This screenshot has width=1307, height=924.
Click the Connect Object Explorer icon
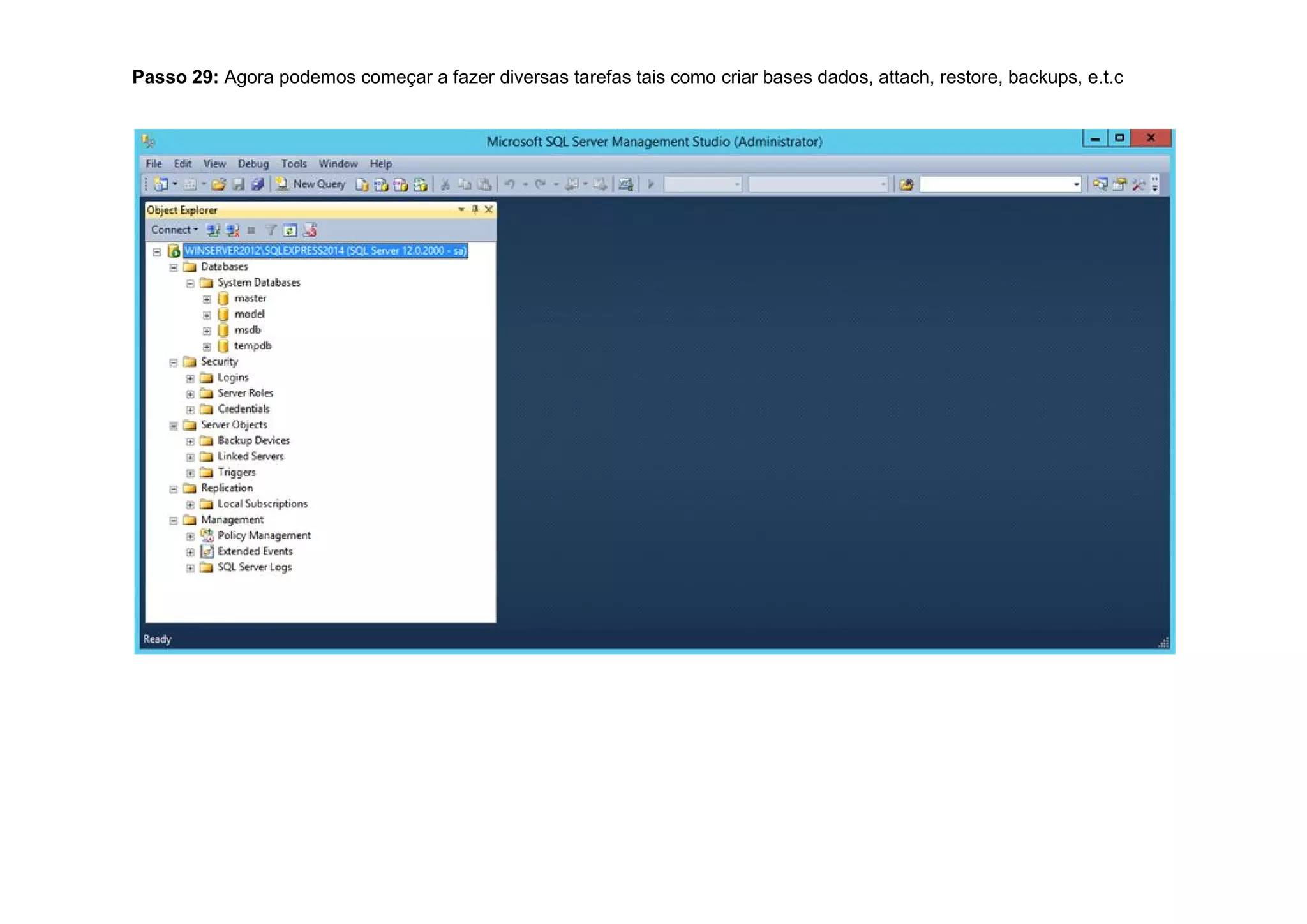[213, 230]
